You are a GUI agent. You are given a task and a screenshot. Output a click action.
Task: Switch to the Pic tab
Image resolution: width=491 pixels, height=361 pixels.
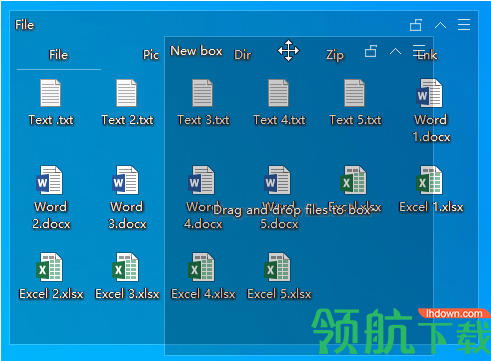(151, 55)
